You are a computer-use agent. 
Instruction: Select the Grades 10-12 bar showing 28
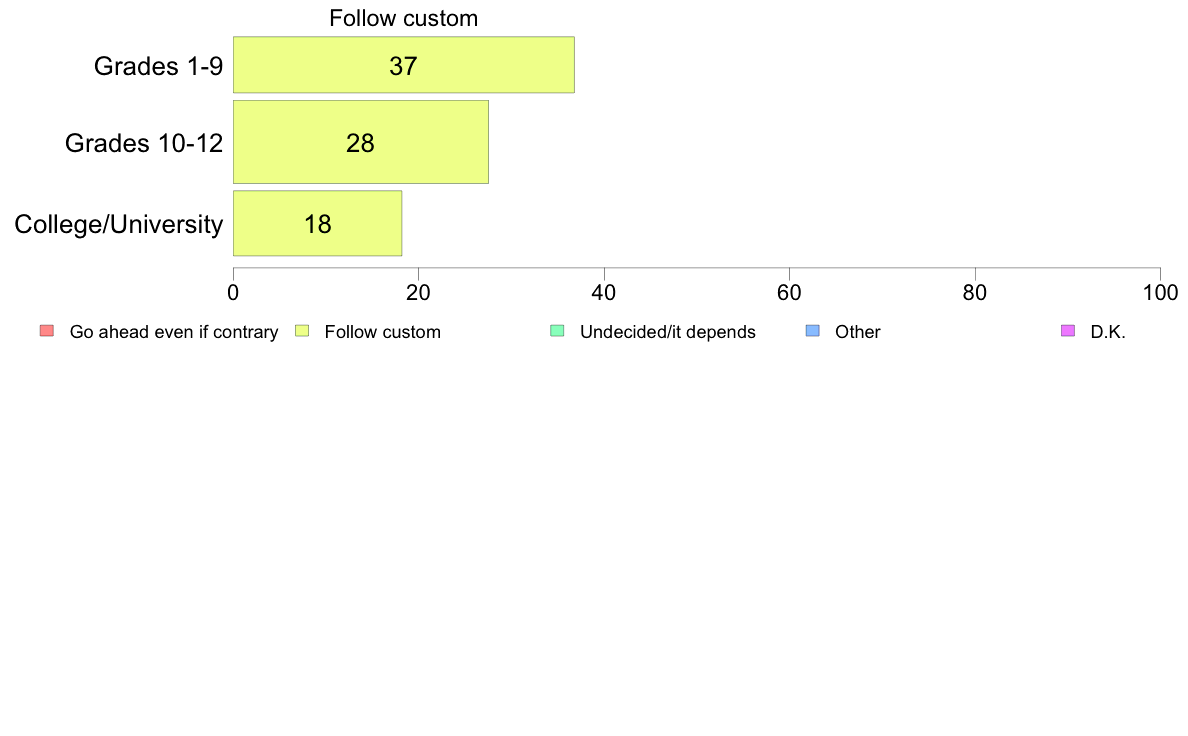[x=361, y=143]
